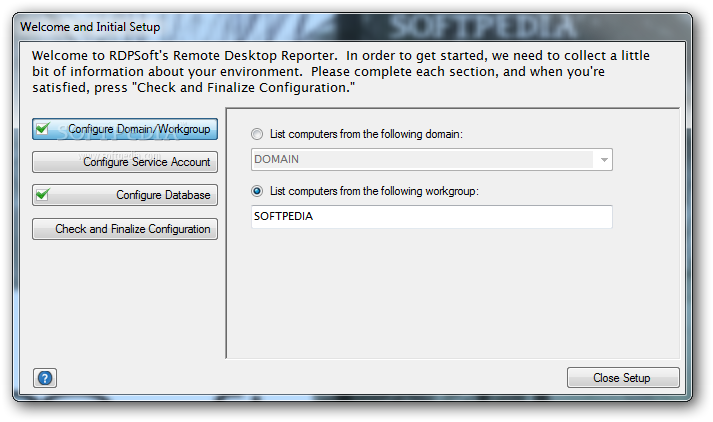Image resolution: width=713 pixels, height=422 pixels.
Task: Open help via the blue question mark icon
Action: pos(45,378)
